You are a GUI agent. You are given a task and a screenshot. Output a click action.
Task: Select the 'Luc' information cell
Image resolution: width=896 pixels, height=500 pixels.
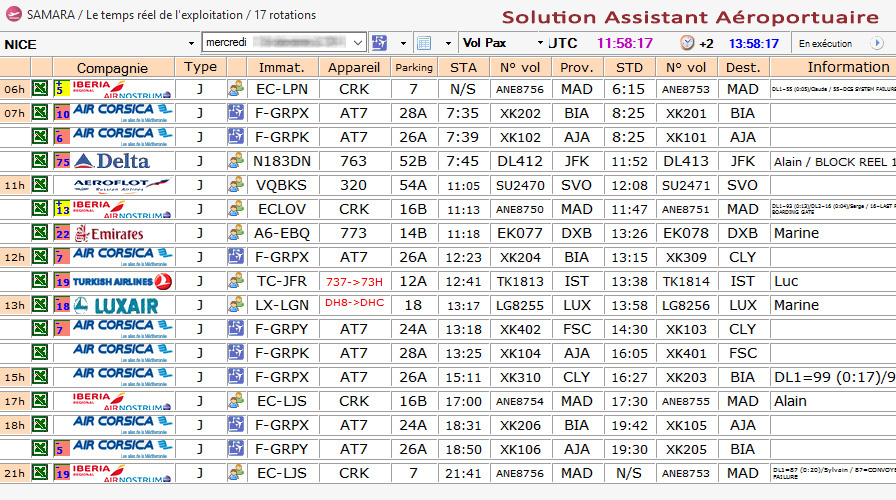(x=833, y=281)
